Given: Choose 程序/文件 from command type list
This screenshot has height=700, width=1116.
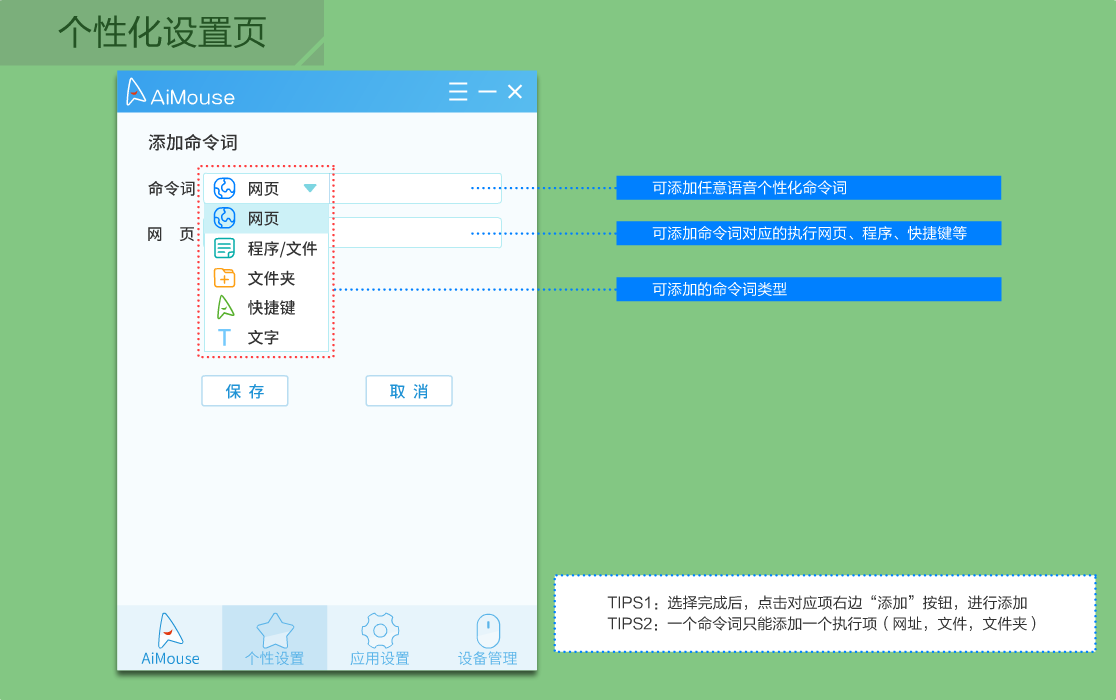Looking at the screenshot, I should click(x=266, y=248).
